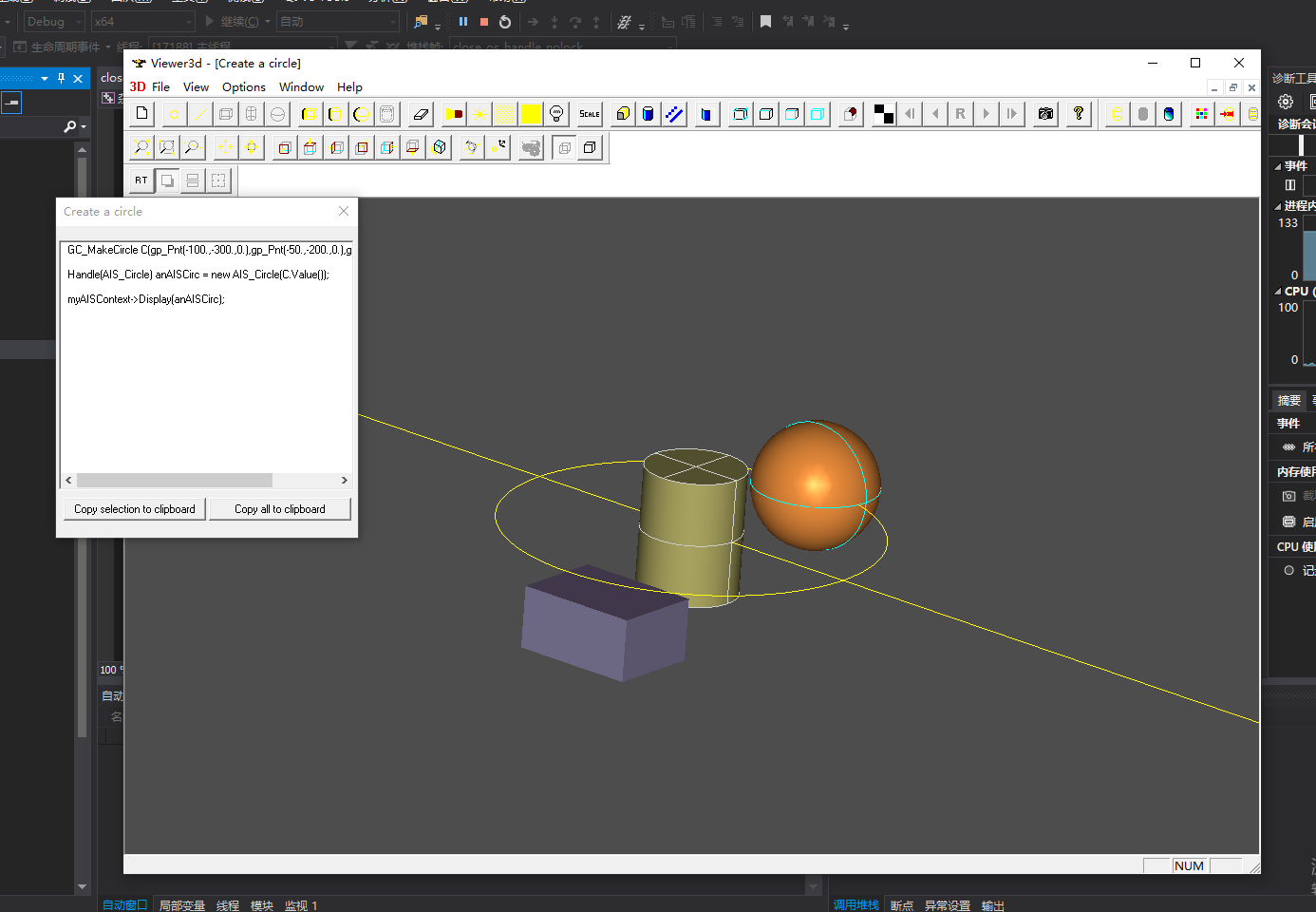Open the File menu in Viewer3d
1316x912 pixels.
click(161, 87)
